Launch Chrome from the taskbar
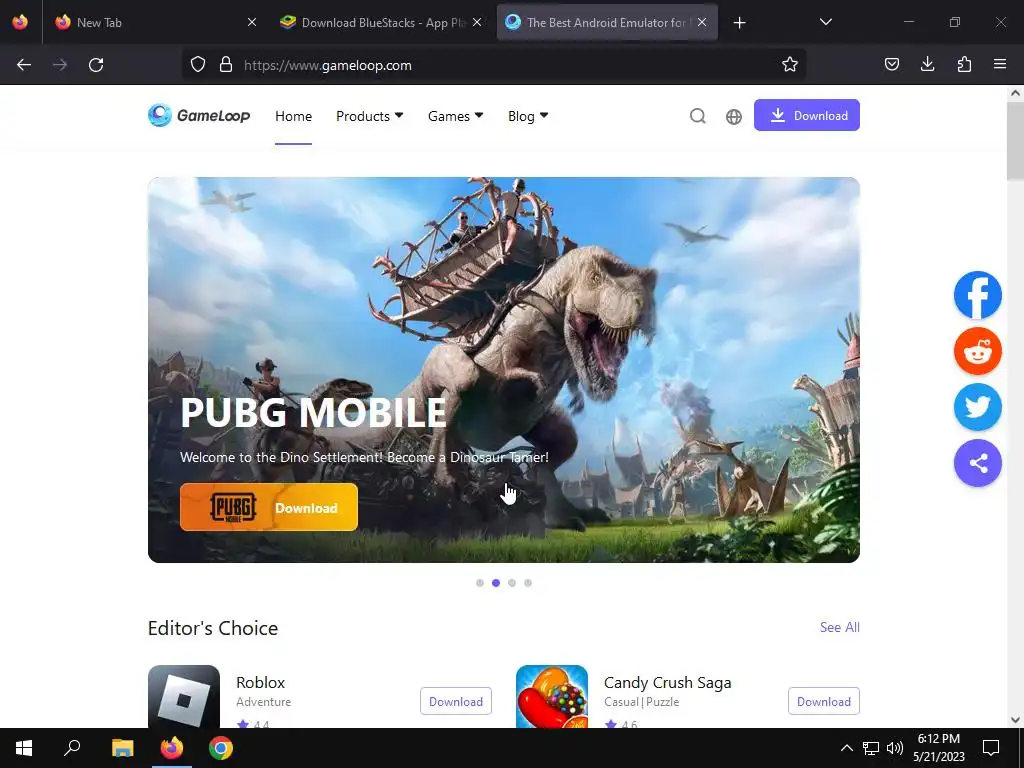 point(221,748)
